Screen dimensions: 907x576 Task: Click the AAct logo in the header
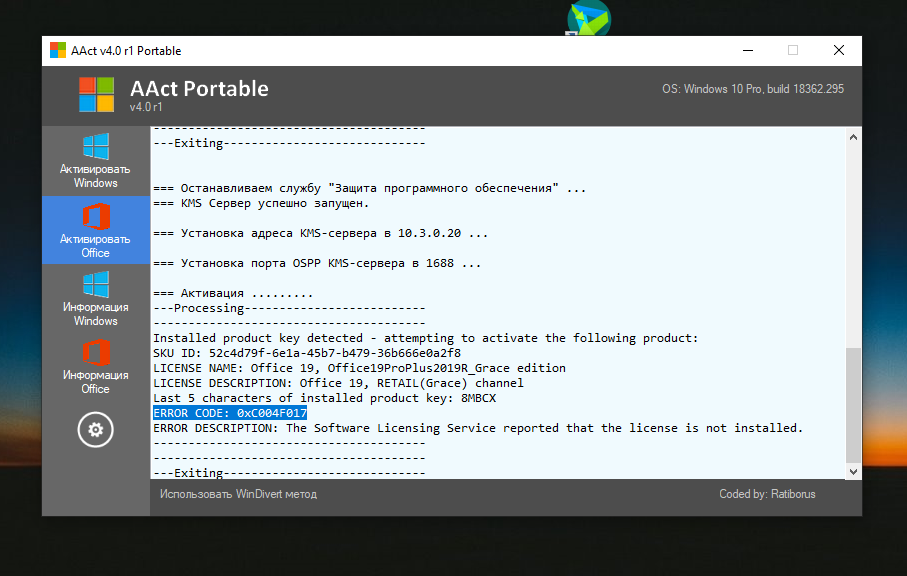[x=97, y=94]
